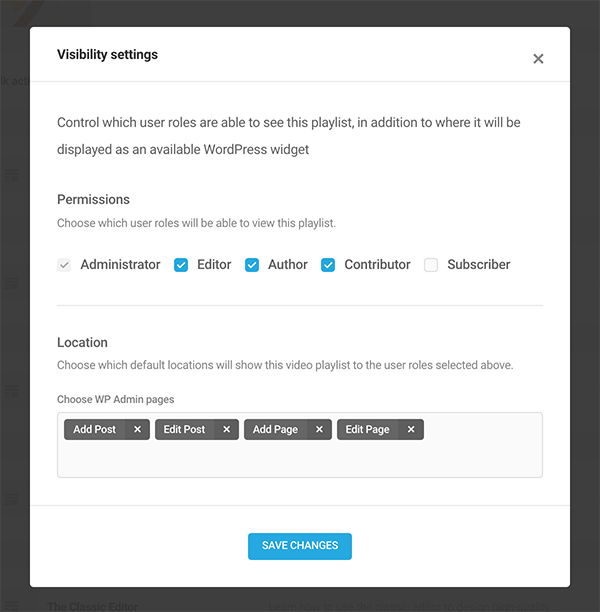Uncheck the Editor role checkbox
Screen dimensions: 600x612
181,265
